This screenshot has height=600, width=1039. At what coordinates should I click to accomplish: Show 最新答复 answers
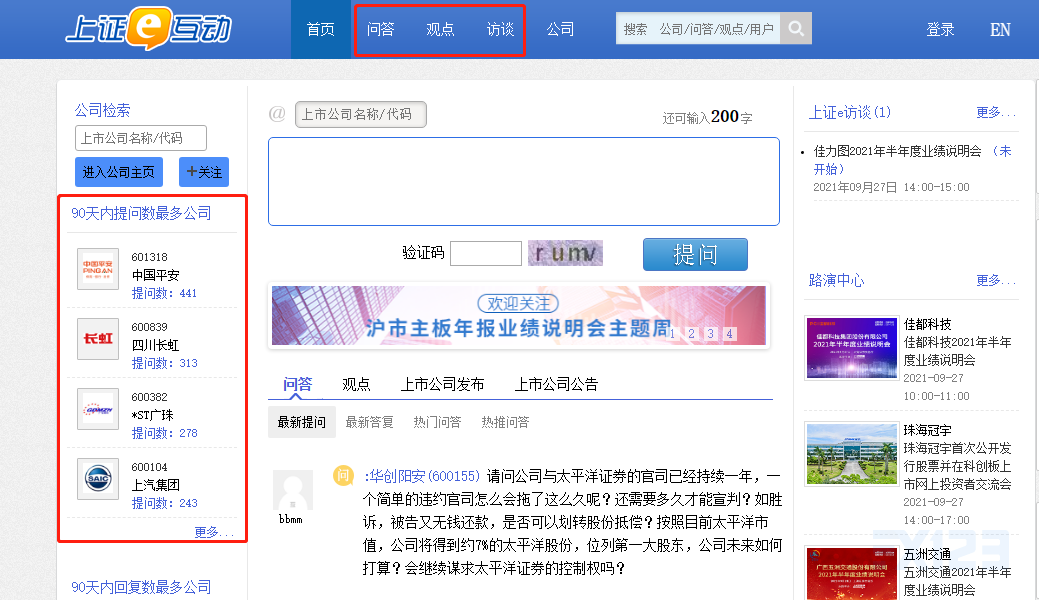pos(370,422)
